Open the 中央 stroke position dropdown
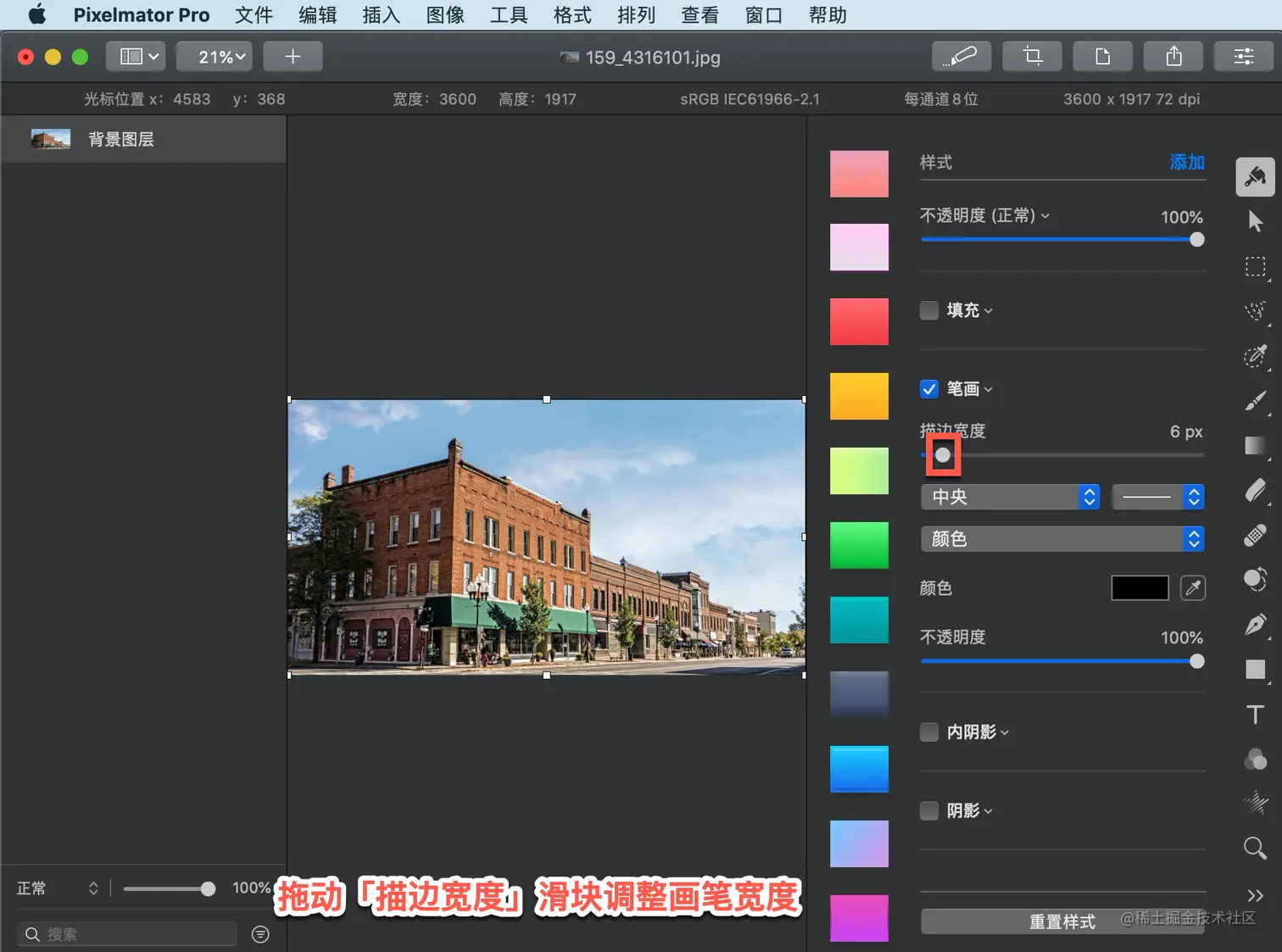Viewport: 1282px width, 952px height. tap(1009, 497)
